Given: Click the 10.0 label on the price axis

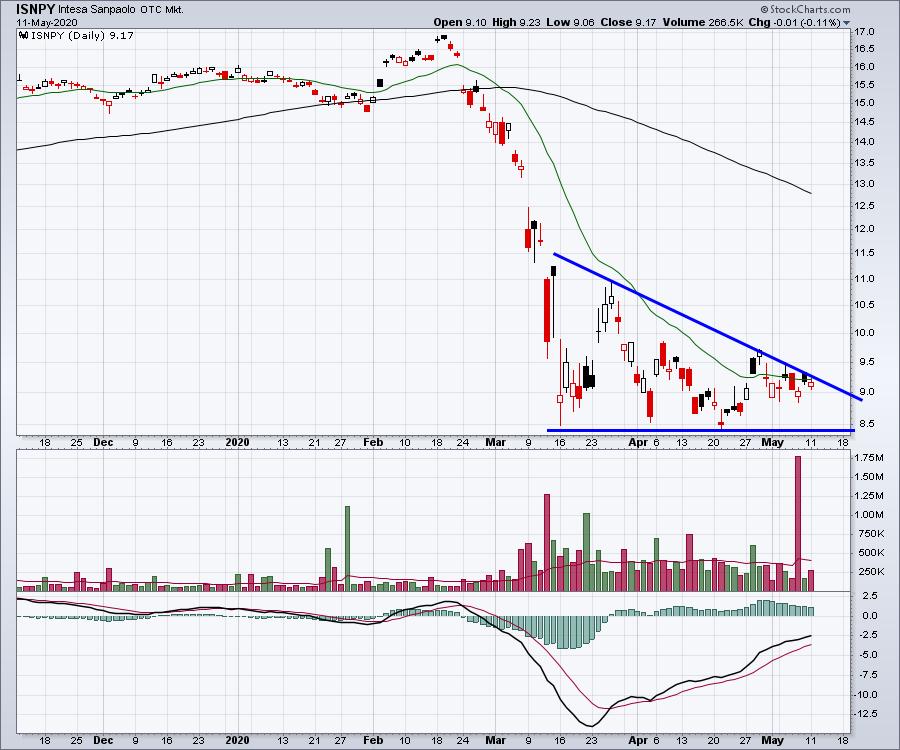Looking at the screenshot, I should (x=864, y=332).
